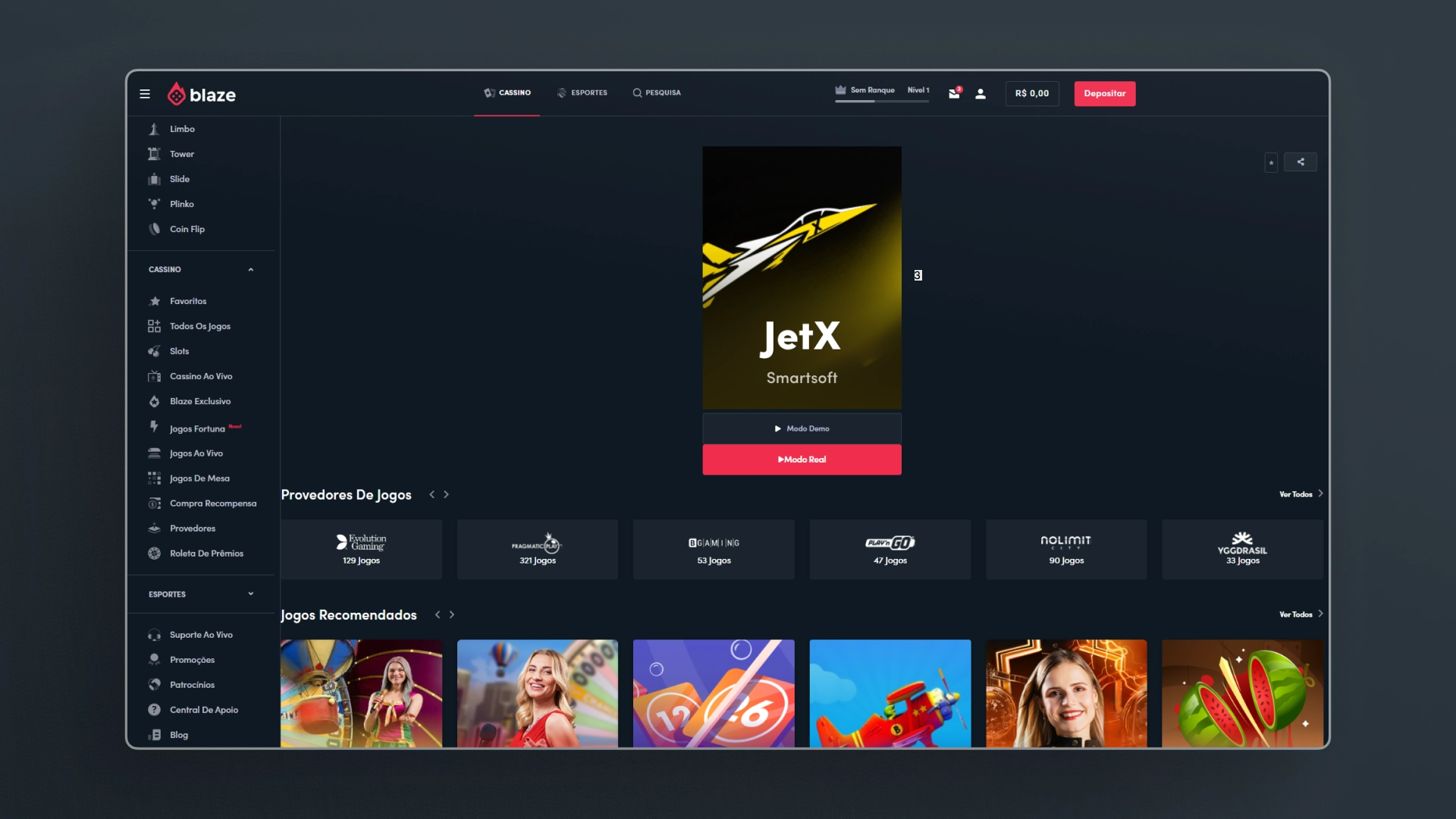Switch to the CASSINO tab
The height and width of the screenshot is (819, 1456).
click(507, 93)
